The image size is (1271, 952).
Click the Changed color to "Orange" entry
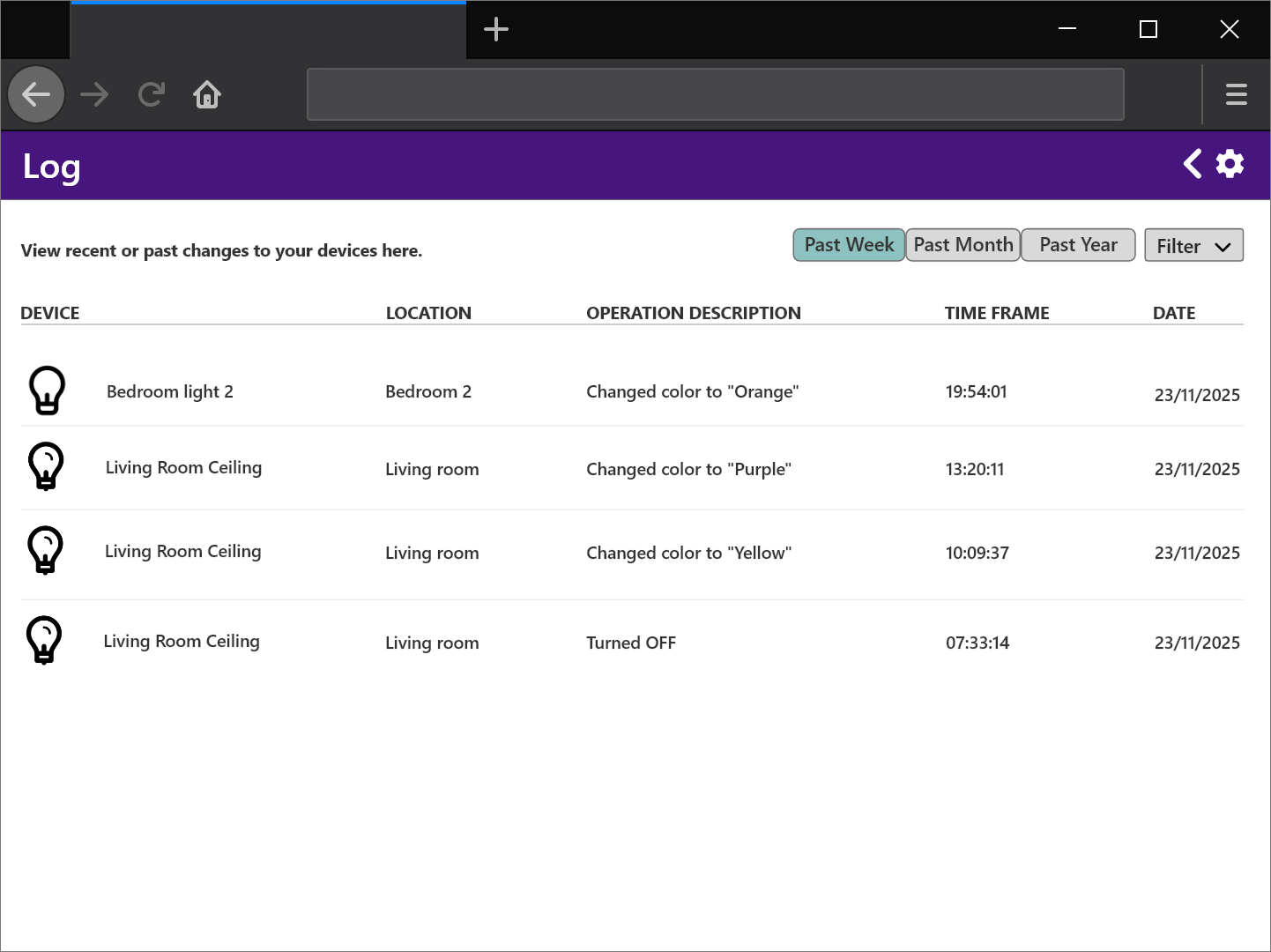coord(692,391)
